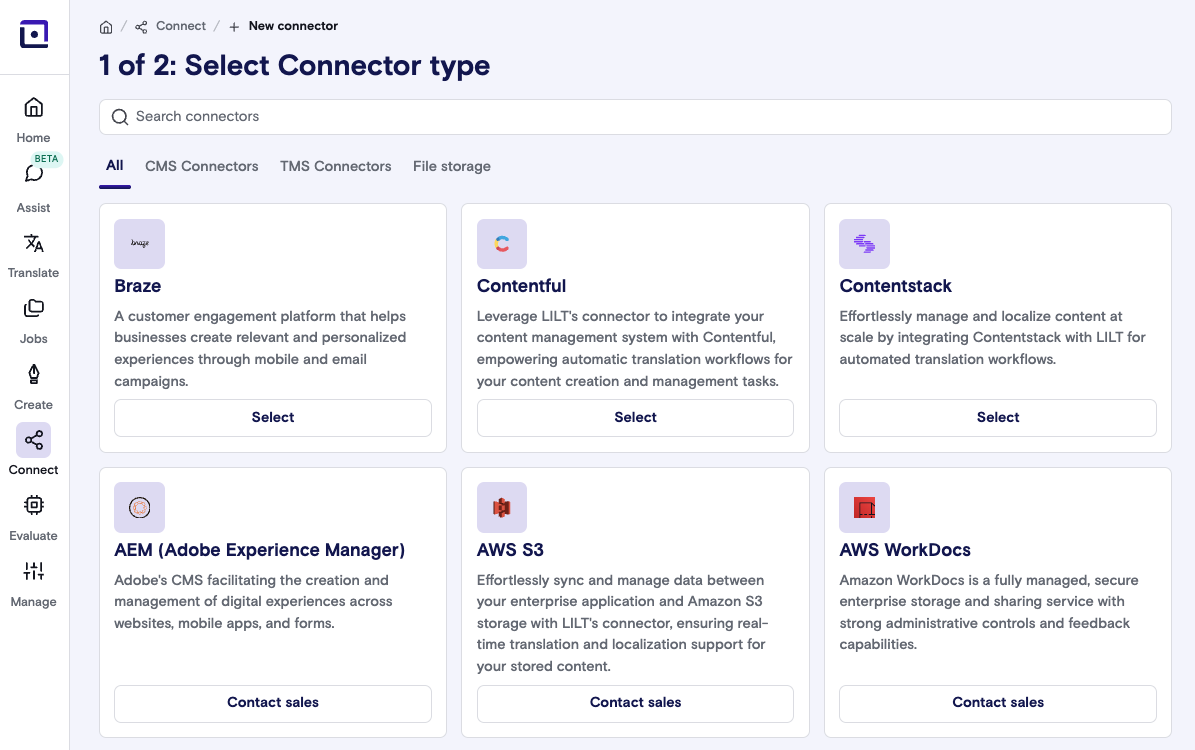Screen dimensions: 1195x750
Task: Click the LILT logo in sidebar
Action: click(x=34, y=34)
